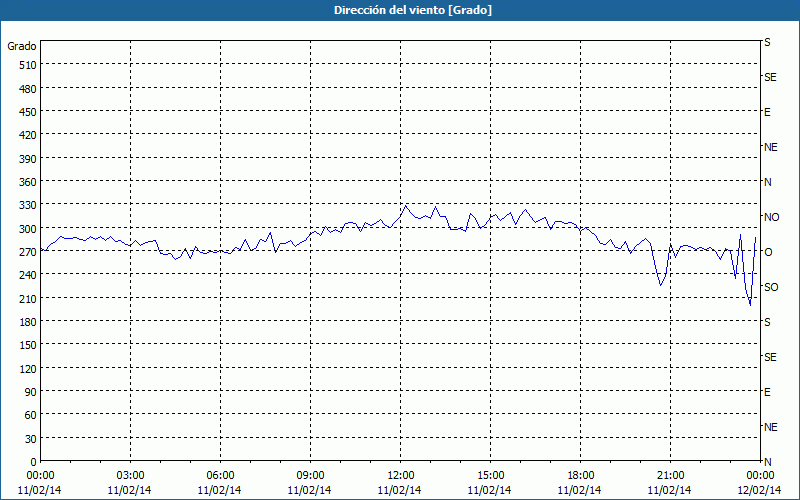Click the 450 degree axis label
Screen dimensions: 800x500
[29, 112]
